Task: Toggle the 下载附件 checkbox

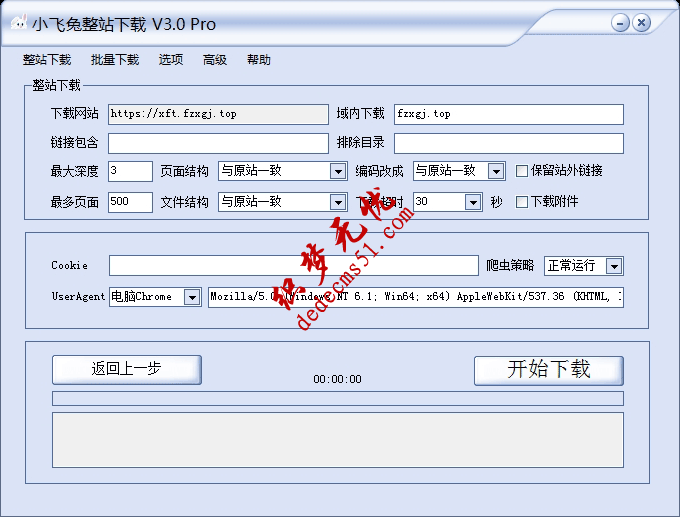Action: point(522,202)
